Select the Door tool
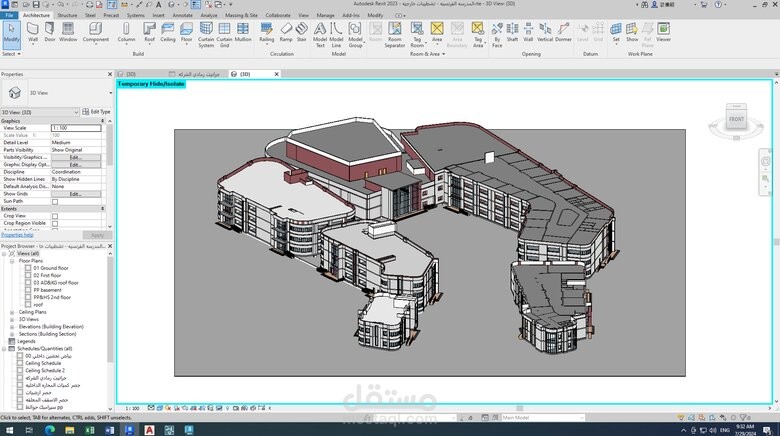780x436 pixels. point(50,32)
